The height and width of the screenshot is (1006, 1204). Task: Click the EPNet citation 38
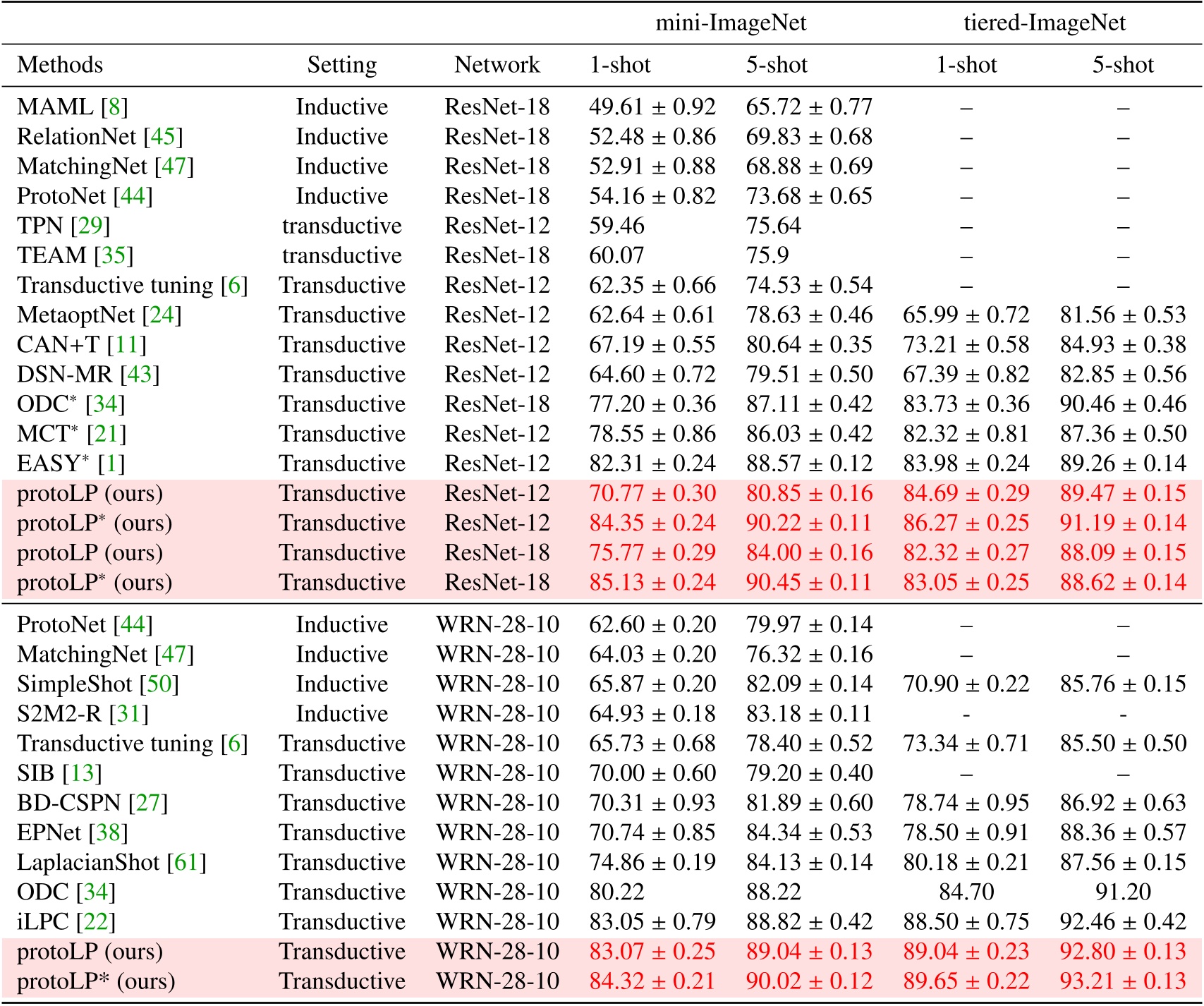[x=108, y=832]
